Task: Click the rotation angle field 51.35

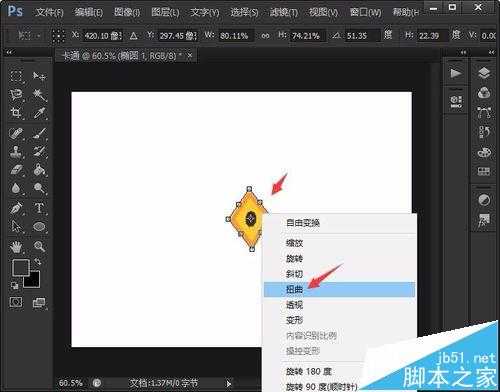Action: 363,36
